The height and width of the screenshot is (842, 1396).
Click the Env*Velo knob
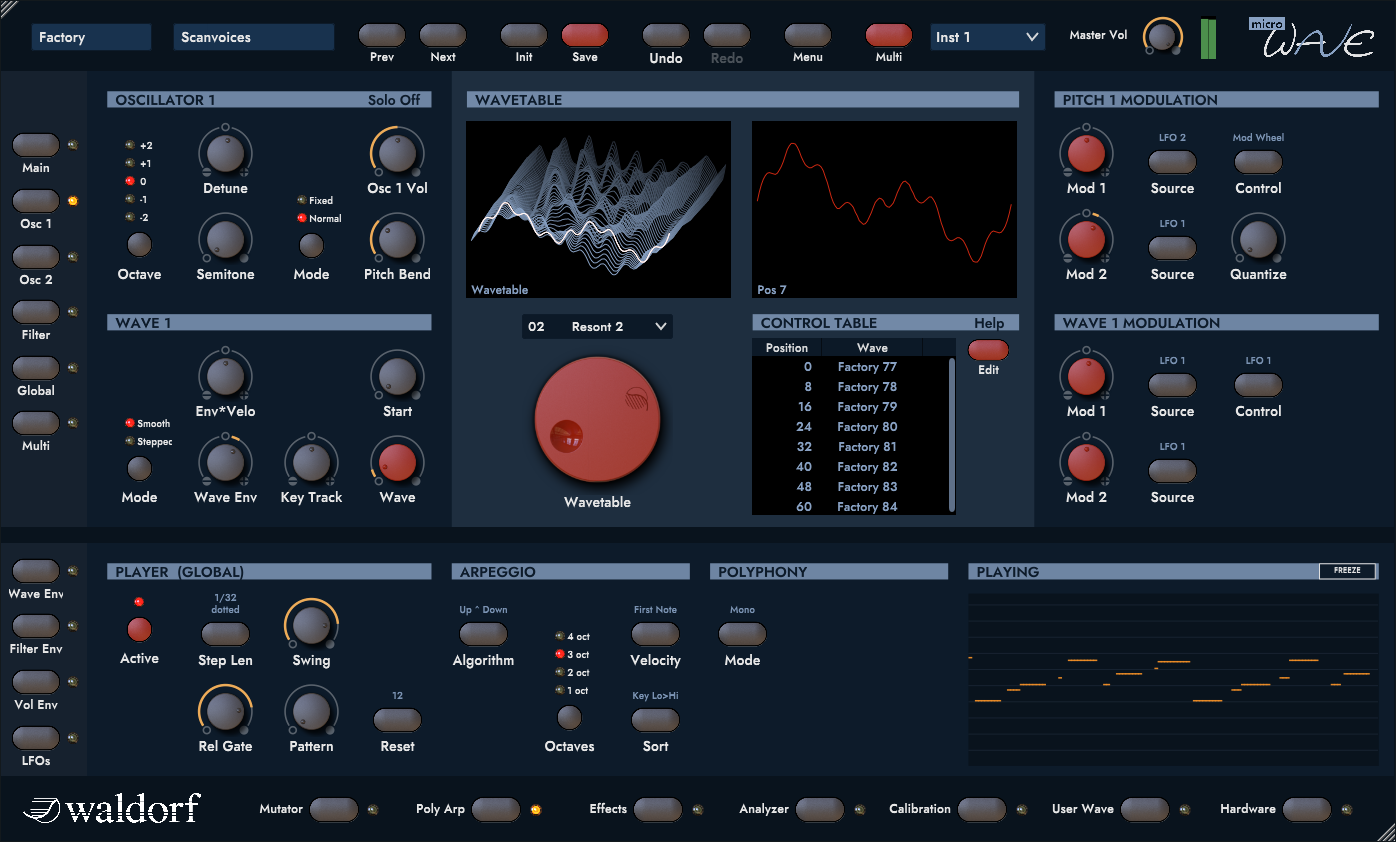(x=225, y=376)
